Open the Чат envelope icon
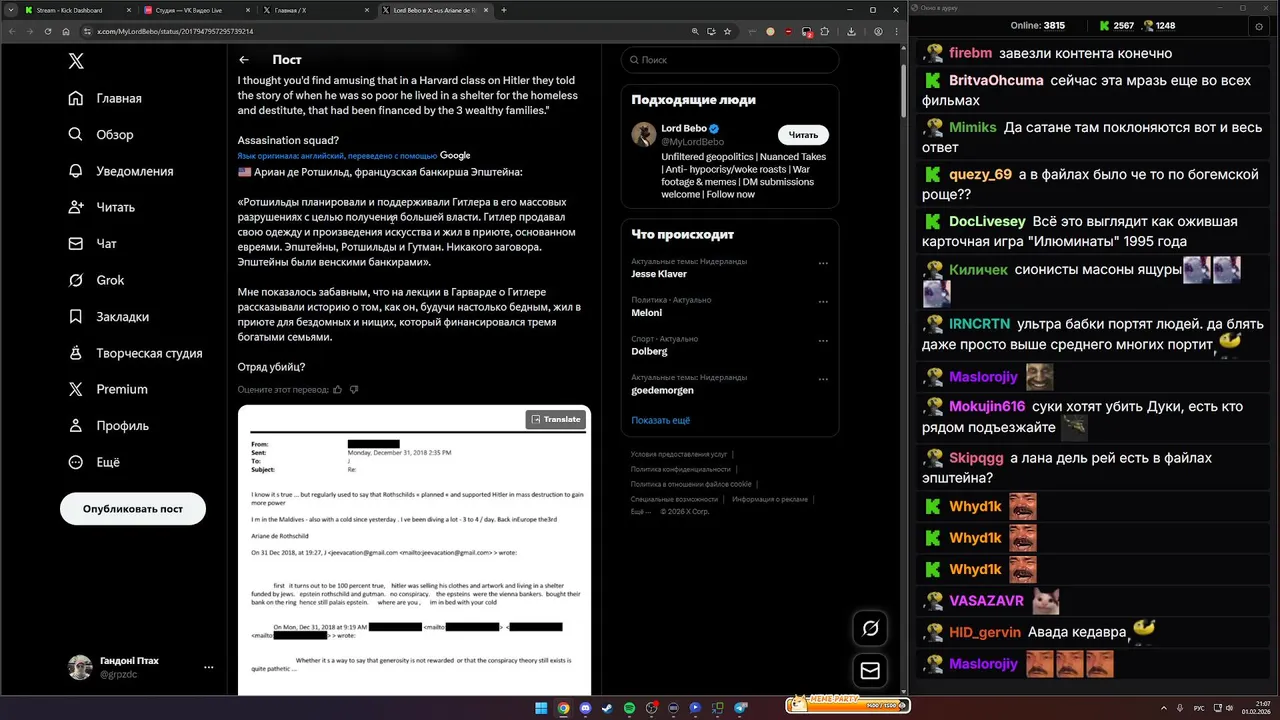1280x720 pixels. tap(76, 243)
